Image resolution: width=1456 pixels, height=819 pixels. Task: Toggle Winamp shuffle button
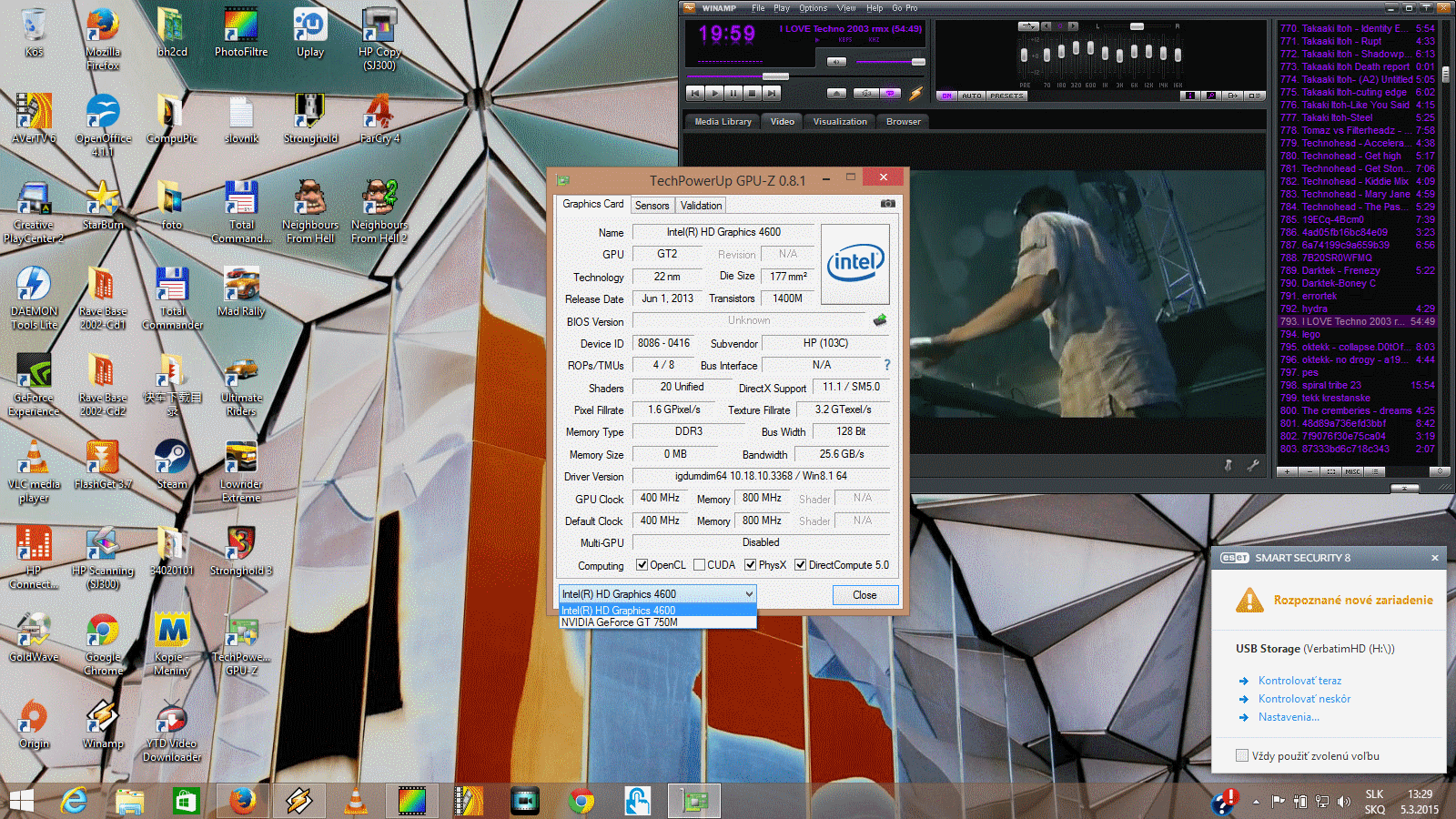tap(866, 93)
